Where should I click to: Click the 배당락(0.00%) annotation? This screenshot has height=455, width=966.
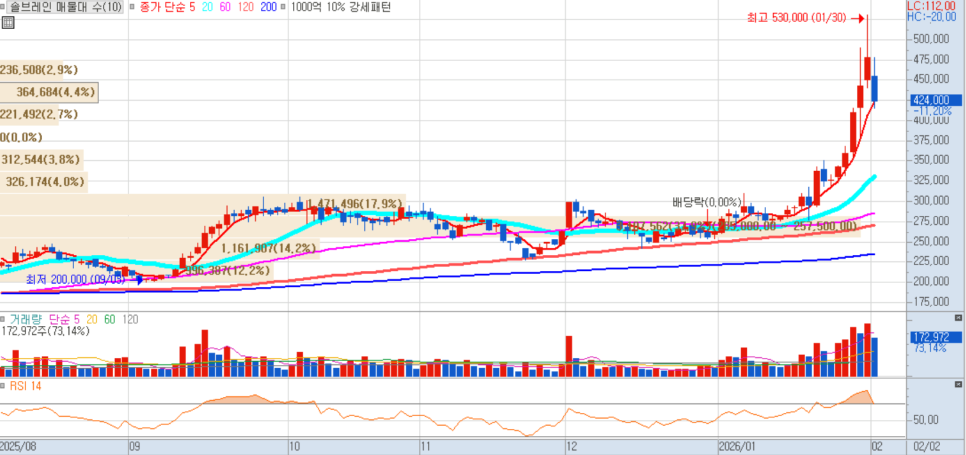pyautogui.click(x=707, y=201)
